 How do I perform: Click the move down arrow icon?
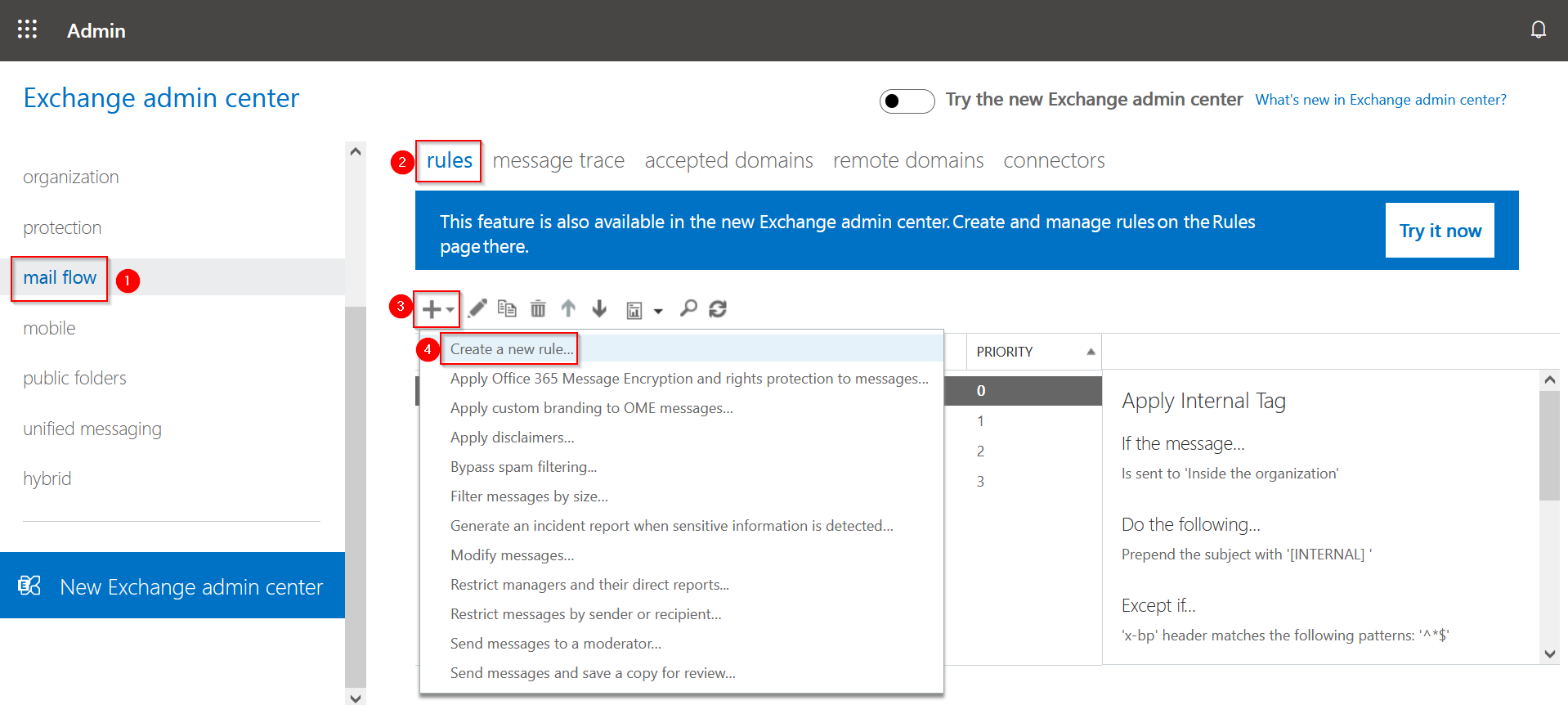[599, 308]
